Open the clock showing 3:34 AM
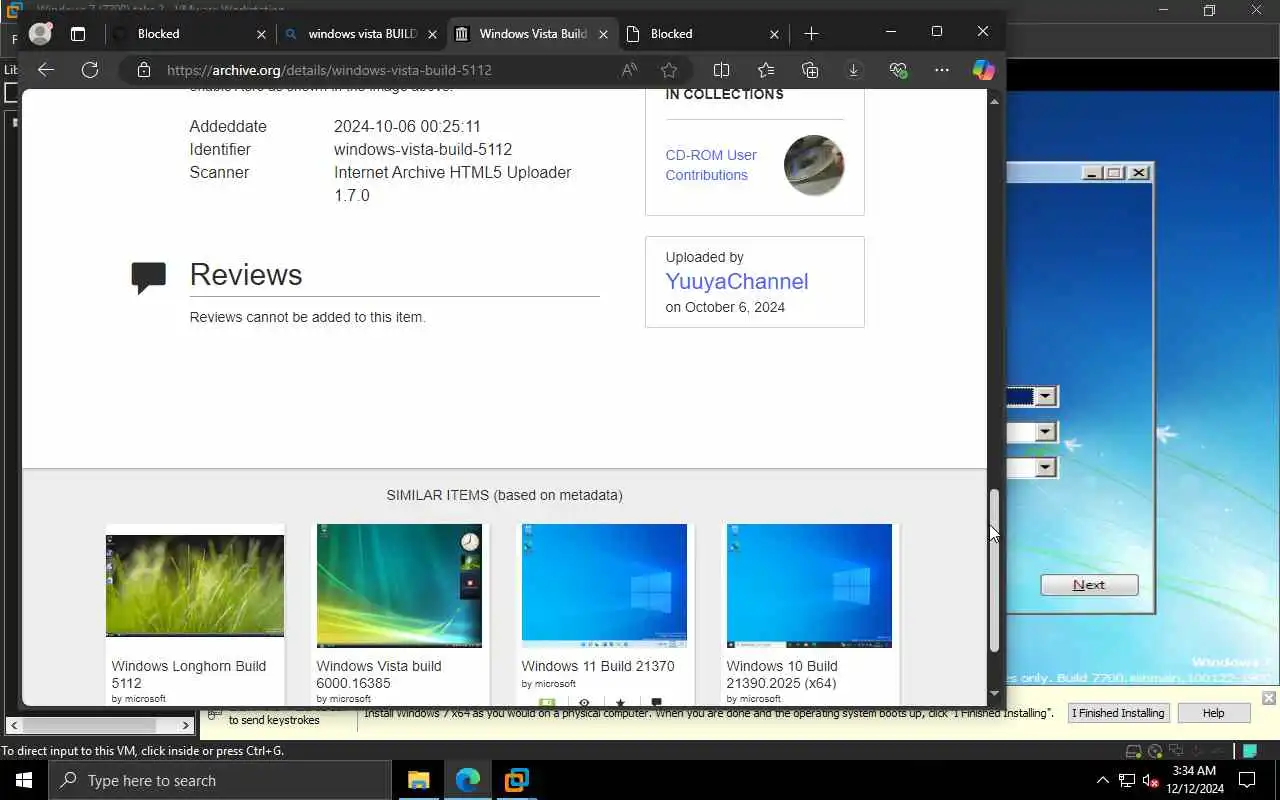 coord(1194,780)
